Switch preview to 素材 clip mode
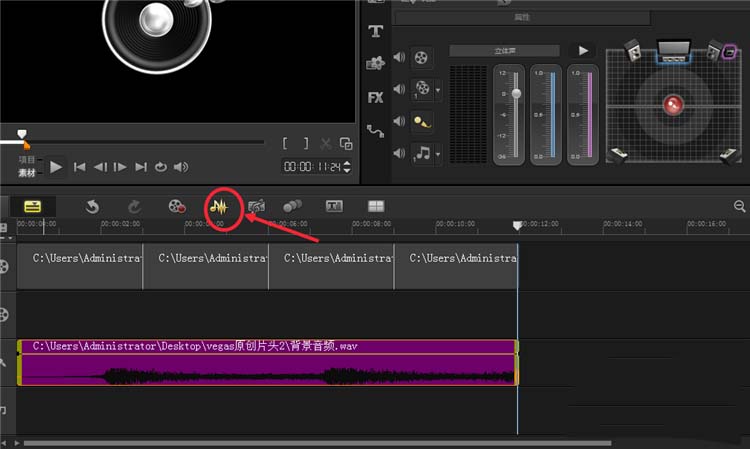The height and width of the screenshot is (449, 750). [27, 173]
